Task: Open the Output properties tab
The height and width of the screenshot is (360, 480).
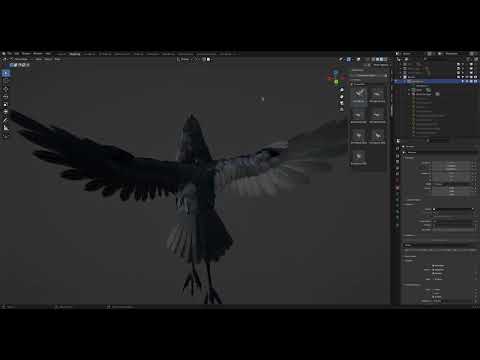Action: [397, 162]
